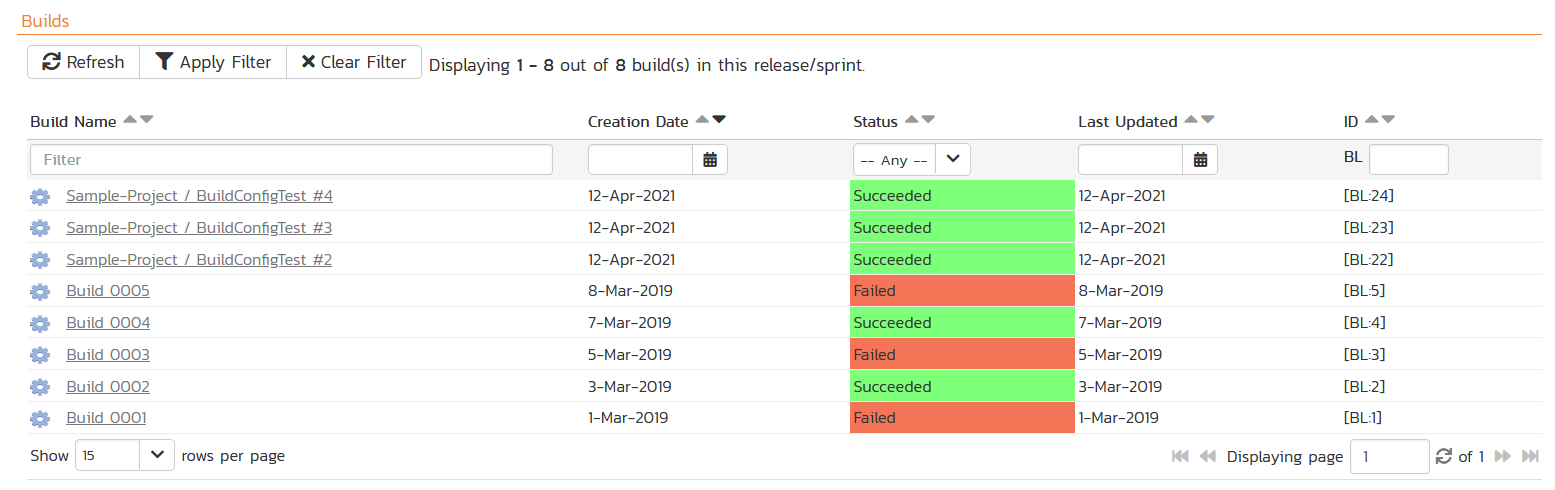
Task: Click gear icon beside Build 0005
Action: click(40, 292)
